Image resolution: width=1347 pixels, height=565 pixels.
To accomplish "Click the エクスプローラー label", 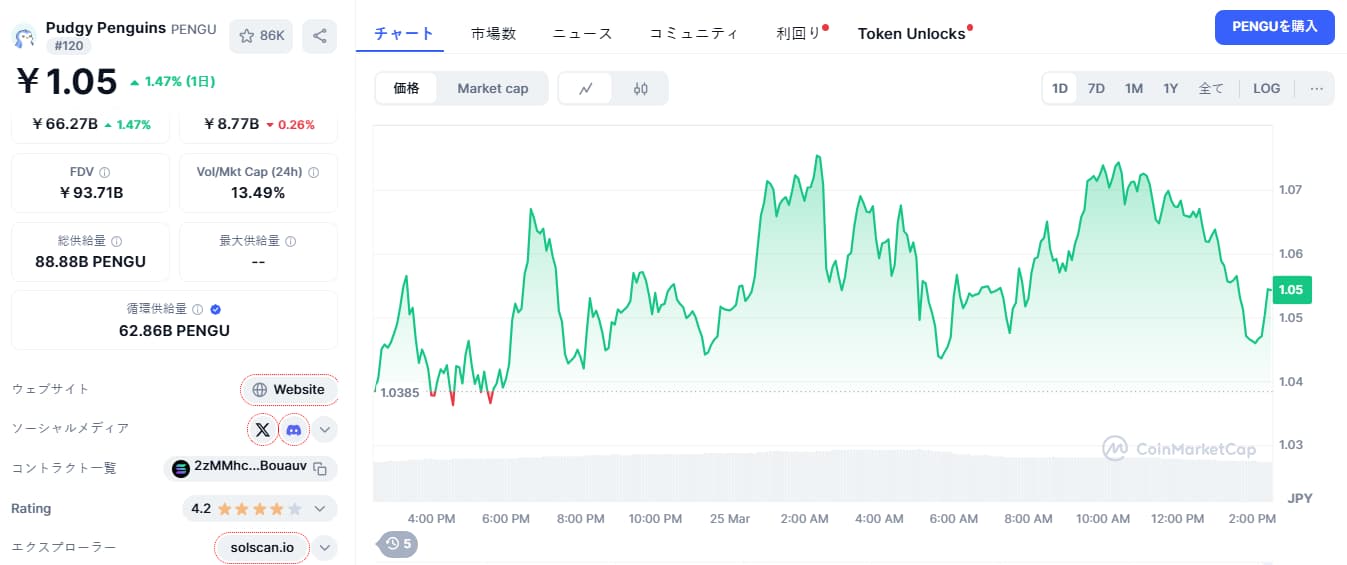I will click(63, 547).
